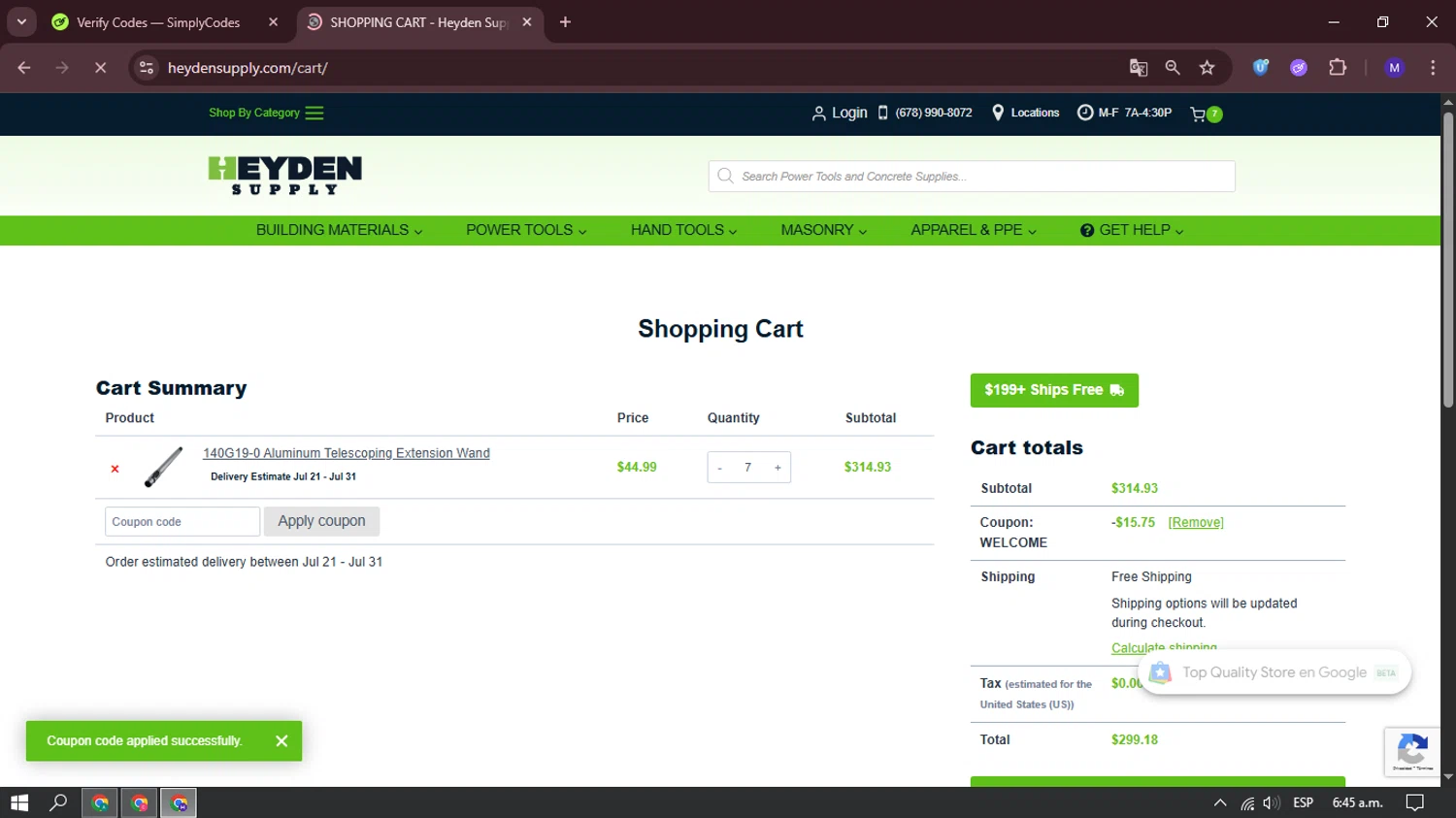1456x818 pixels.
Task: Click the Login user icon
Action: pos(818,114)
